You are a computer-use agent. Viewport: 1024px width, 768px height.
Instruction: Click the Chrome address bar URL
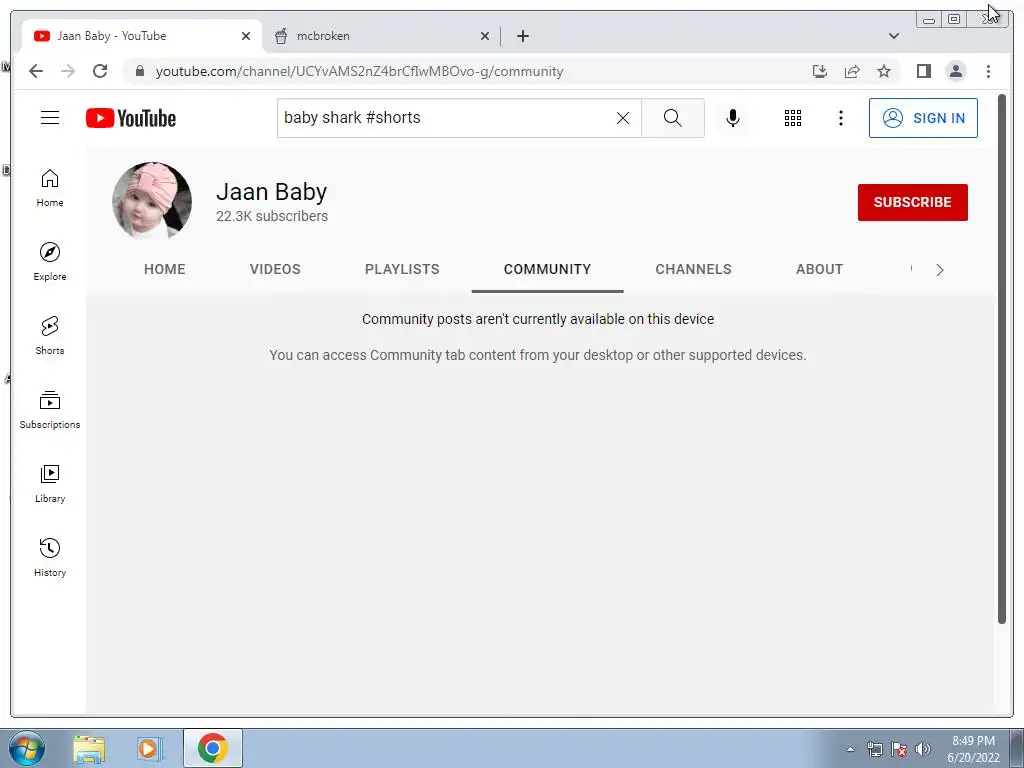pyautogui.click(x=359, y=71)
